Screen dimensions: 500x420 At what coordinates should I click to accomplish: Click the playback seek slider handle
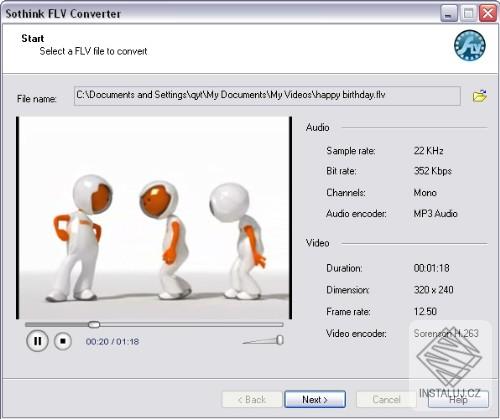click(94, 324)
